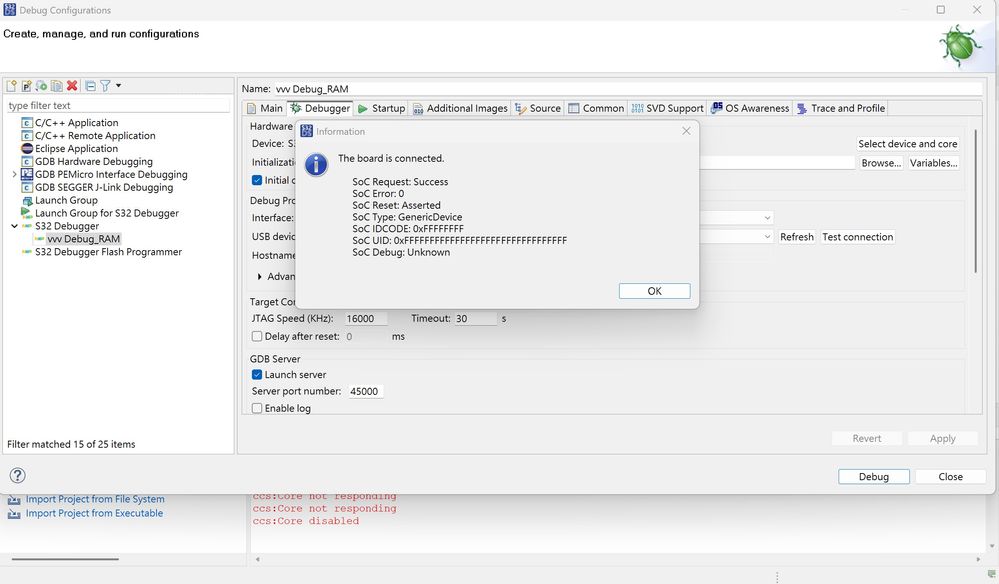
Task: Uncheck Launch server checkbox
Action: (257, 375)
